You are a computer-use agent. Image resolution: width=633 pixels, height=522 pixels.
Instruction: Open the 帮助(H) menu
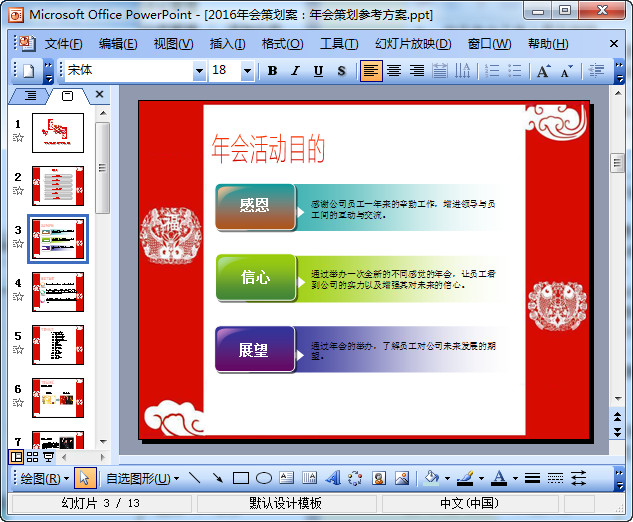click(x=548, y=44)
